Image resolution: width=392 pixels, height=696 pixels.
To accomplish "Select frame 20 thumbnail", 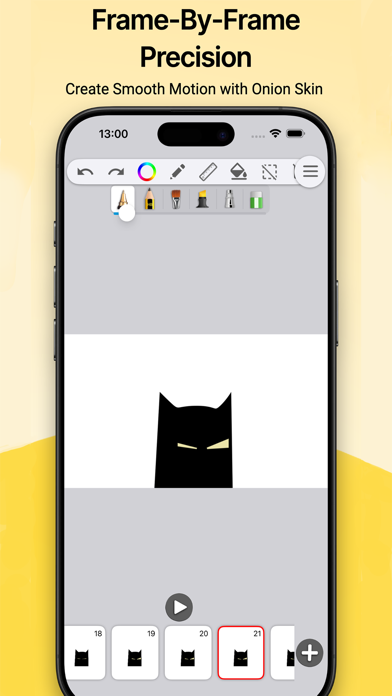I will tap(188, 653).
